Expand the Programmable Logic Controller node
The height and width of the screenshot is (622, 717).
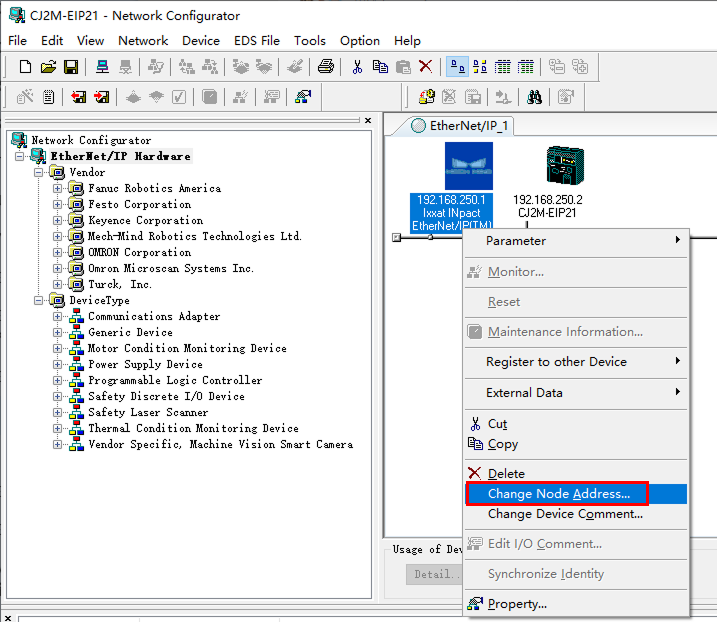click(x=58, y=380)
